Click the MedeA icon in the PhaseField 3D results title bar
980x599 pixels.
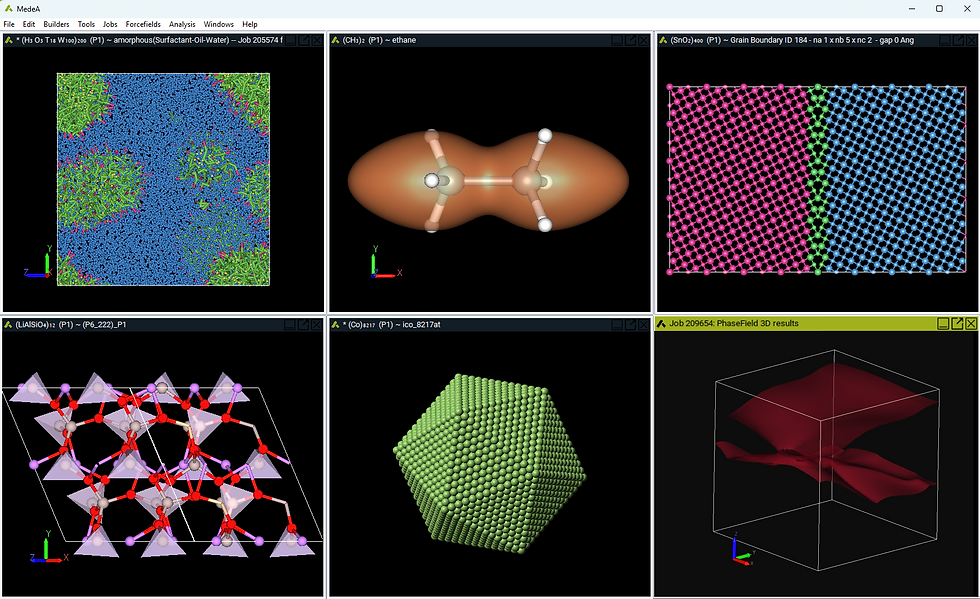(x=661, y=323)
